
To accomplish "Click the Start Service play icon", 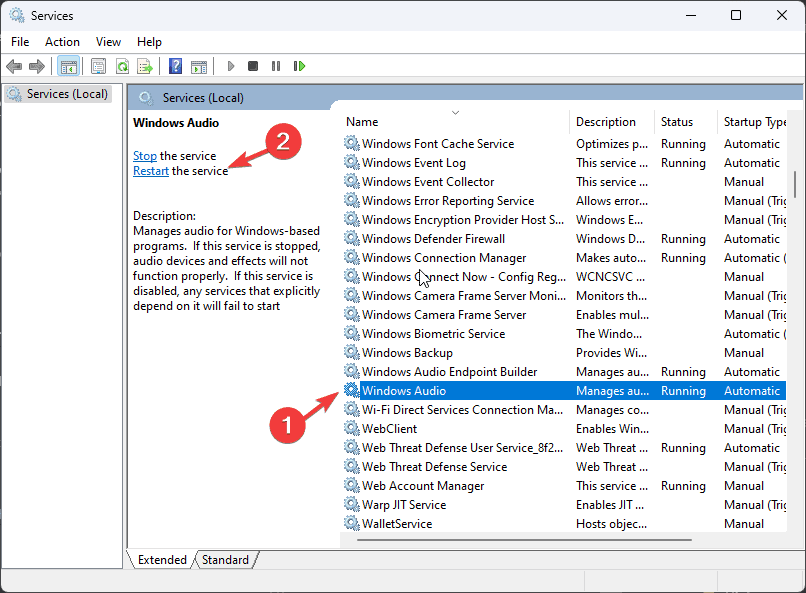I will (x=231, y=66).
